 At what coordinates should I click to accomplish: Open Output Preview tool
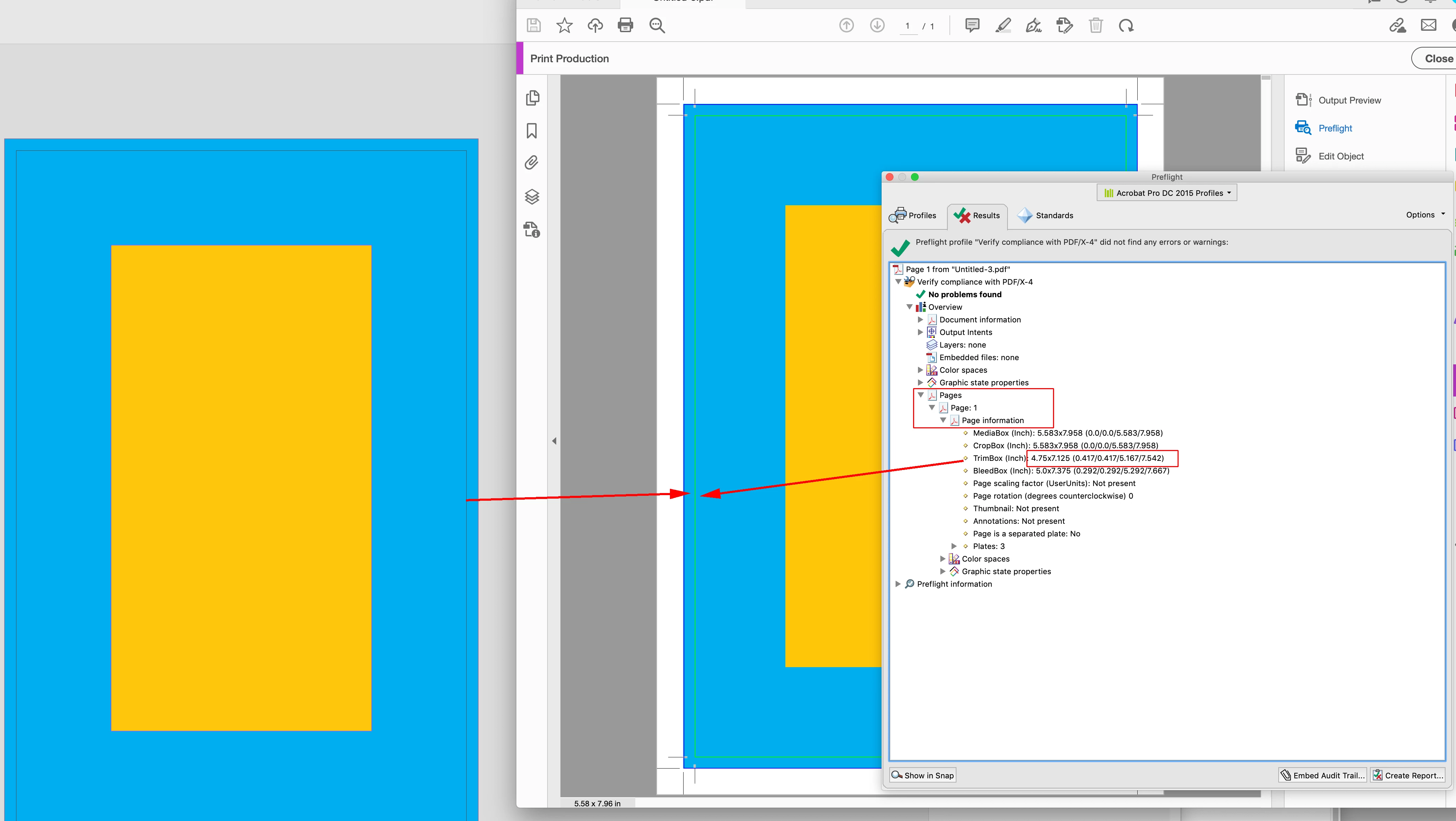(x=1349, y=100)
